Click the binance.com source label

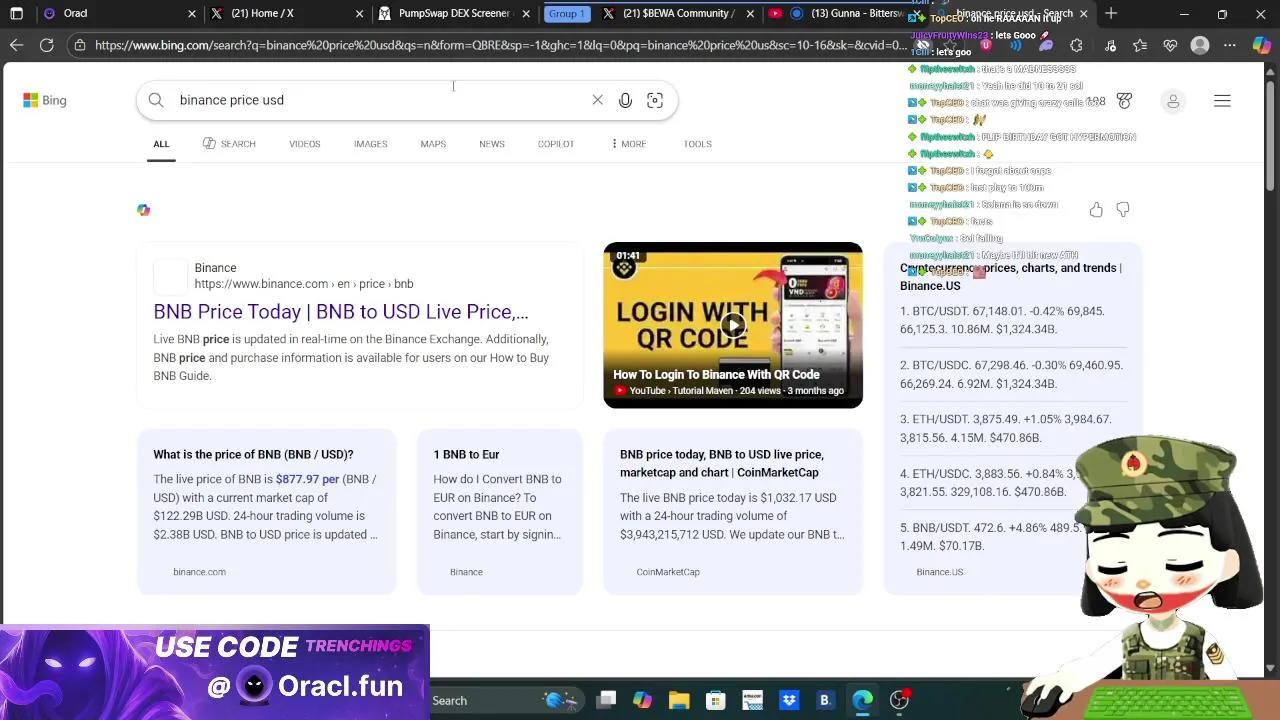coord(199,572)
